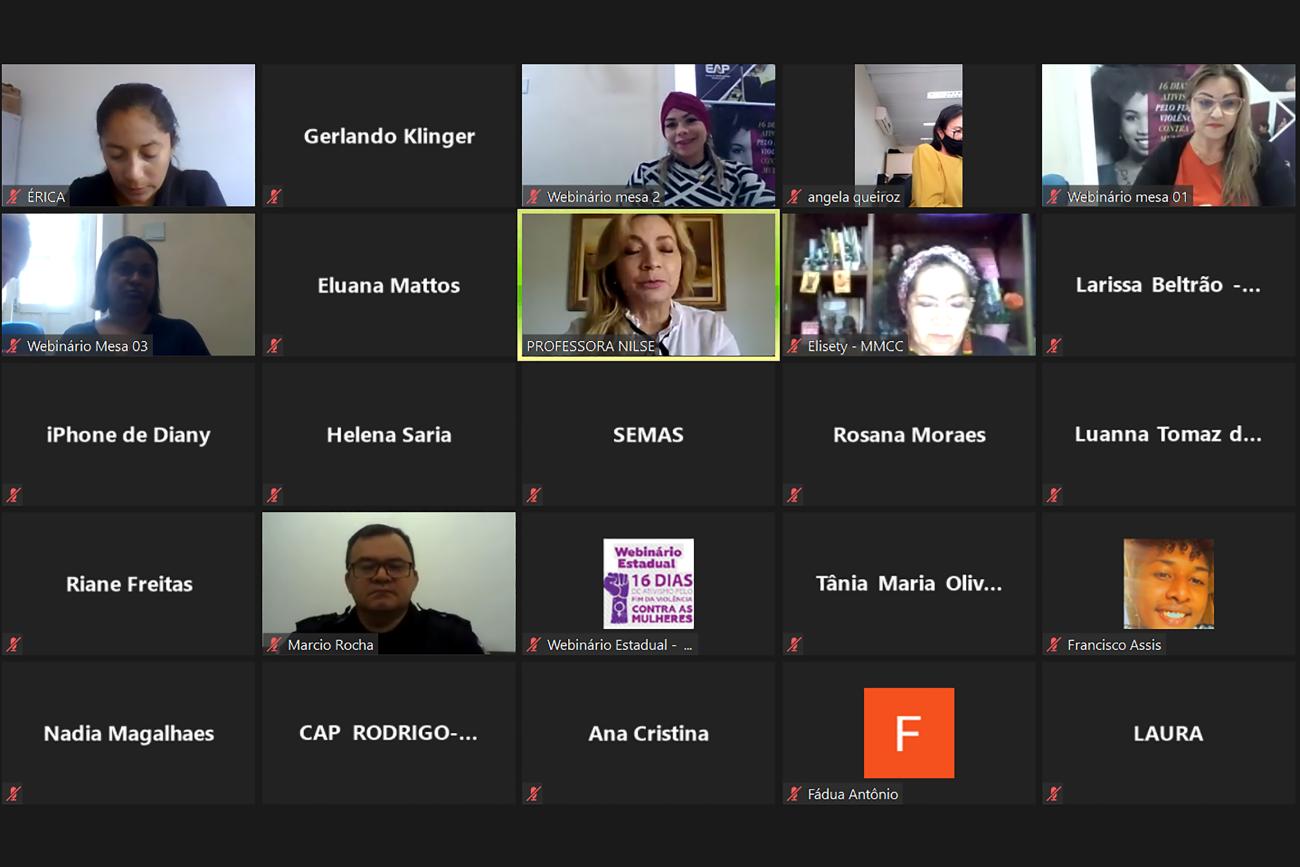Click muted mic icon on Elisety - MMCC tile
The height and width of the screenshot is (867, 1300).
pyautogui.click(x=794, y=346)
